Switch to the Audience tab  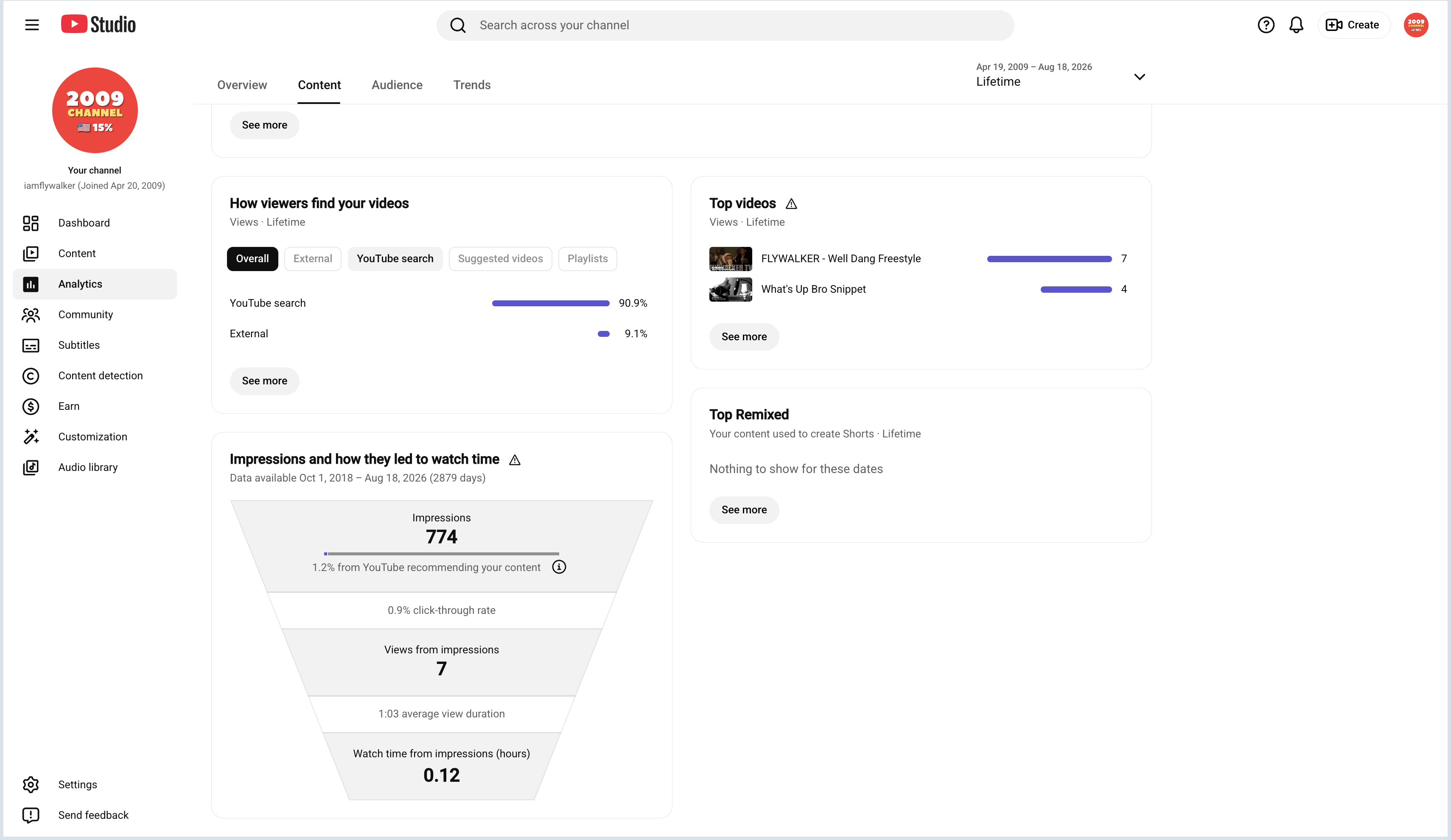pos(397,84)
